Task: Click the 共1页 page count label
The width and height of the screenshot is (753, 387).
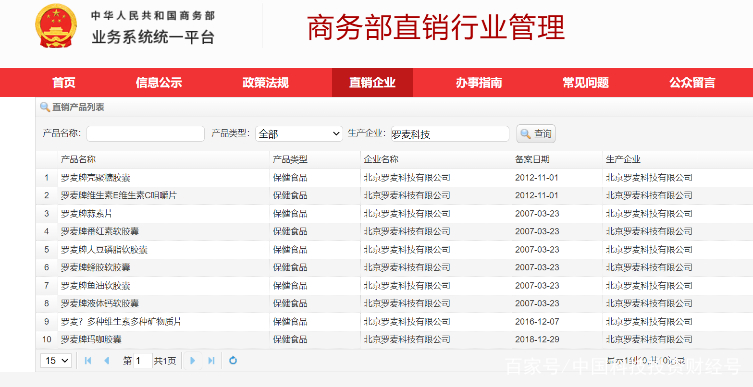Action: (x=165, y=361)
